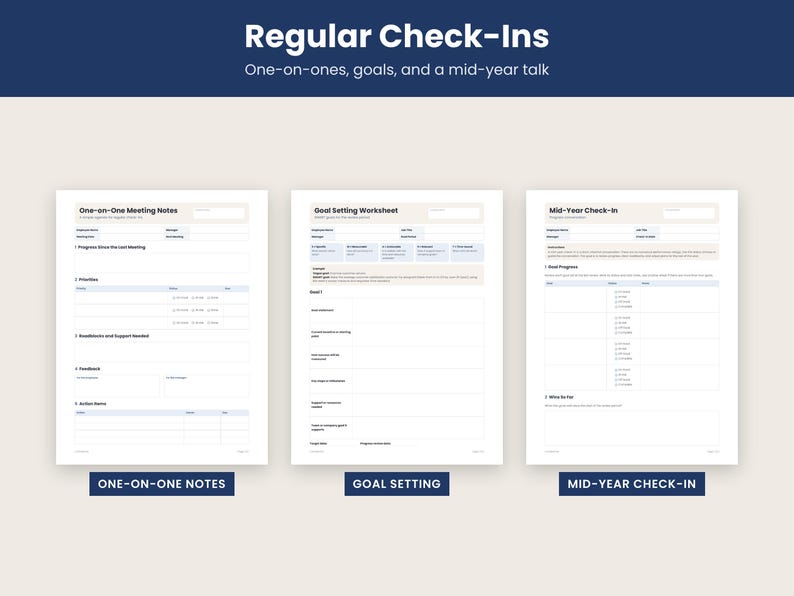This screenshot has width=794, height=596.
Task: Click the "2 Priorities" section heading
Action: [87, 280]
